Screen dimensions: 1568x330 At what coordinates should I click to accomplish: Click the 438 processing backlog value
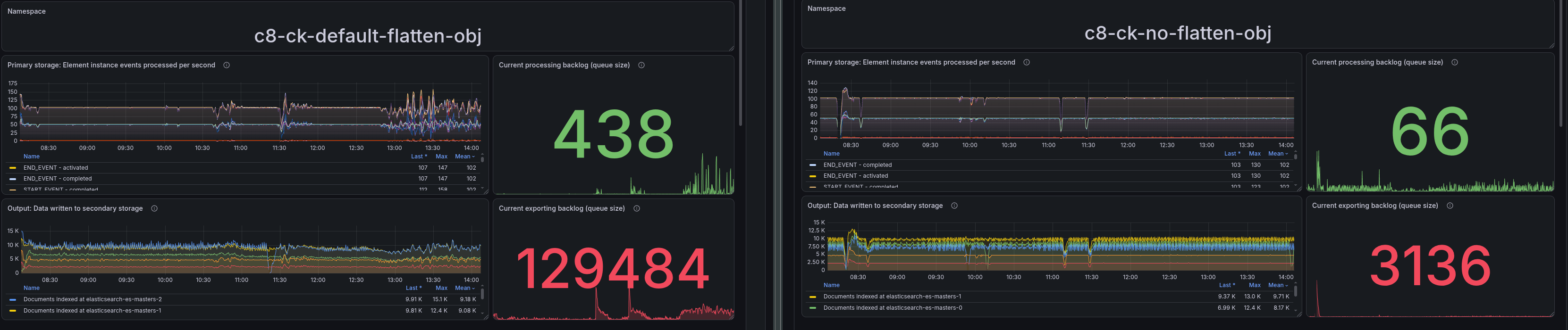click(x=614, y=135)
